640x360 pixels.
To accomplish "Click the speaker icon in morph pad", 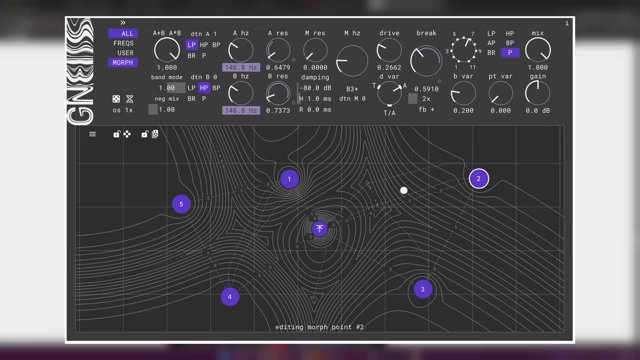I will click(x=155, y=134).
